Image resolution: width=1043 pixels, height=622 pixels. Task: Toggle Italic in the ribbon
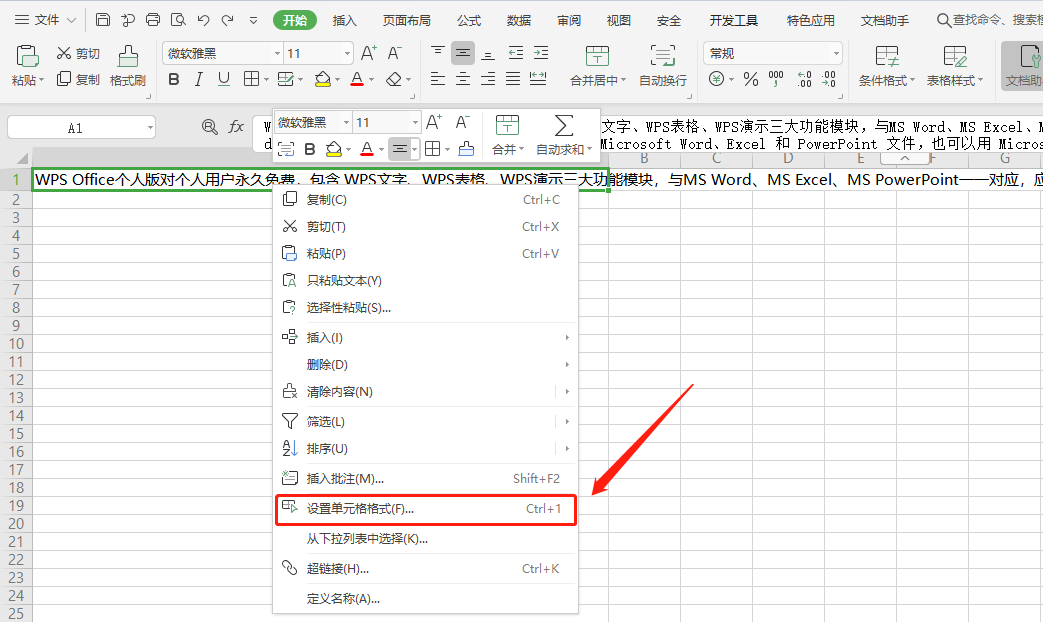[198, 80]
